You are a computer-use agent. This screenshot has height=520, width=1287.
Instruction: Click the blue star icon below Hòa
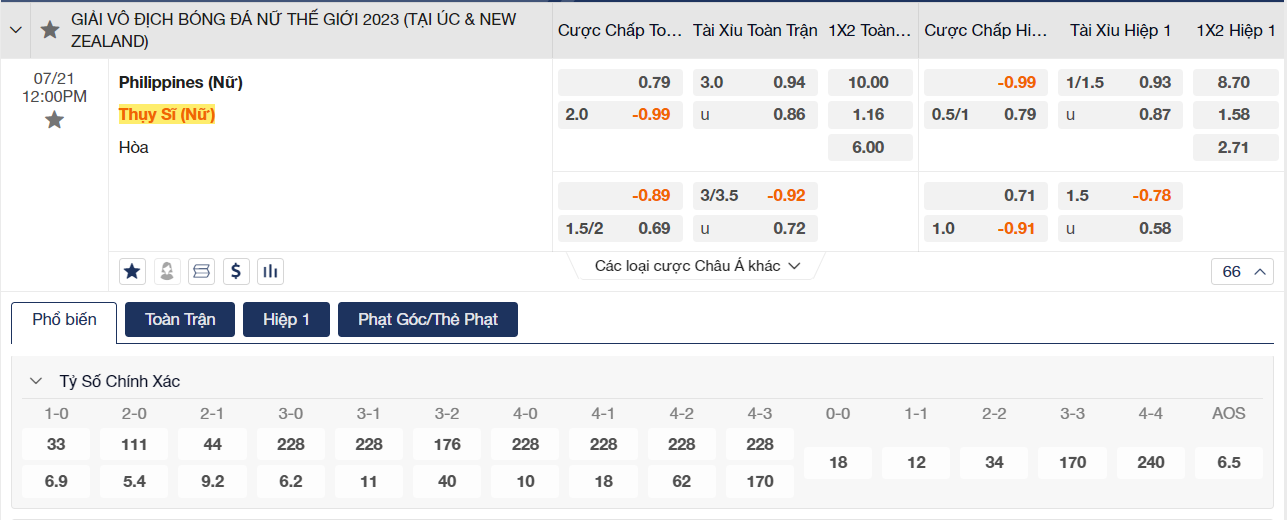tap(132, 270)
